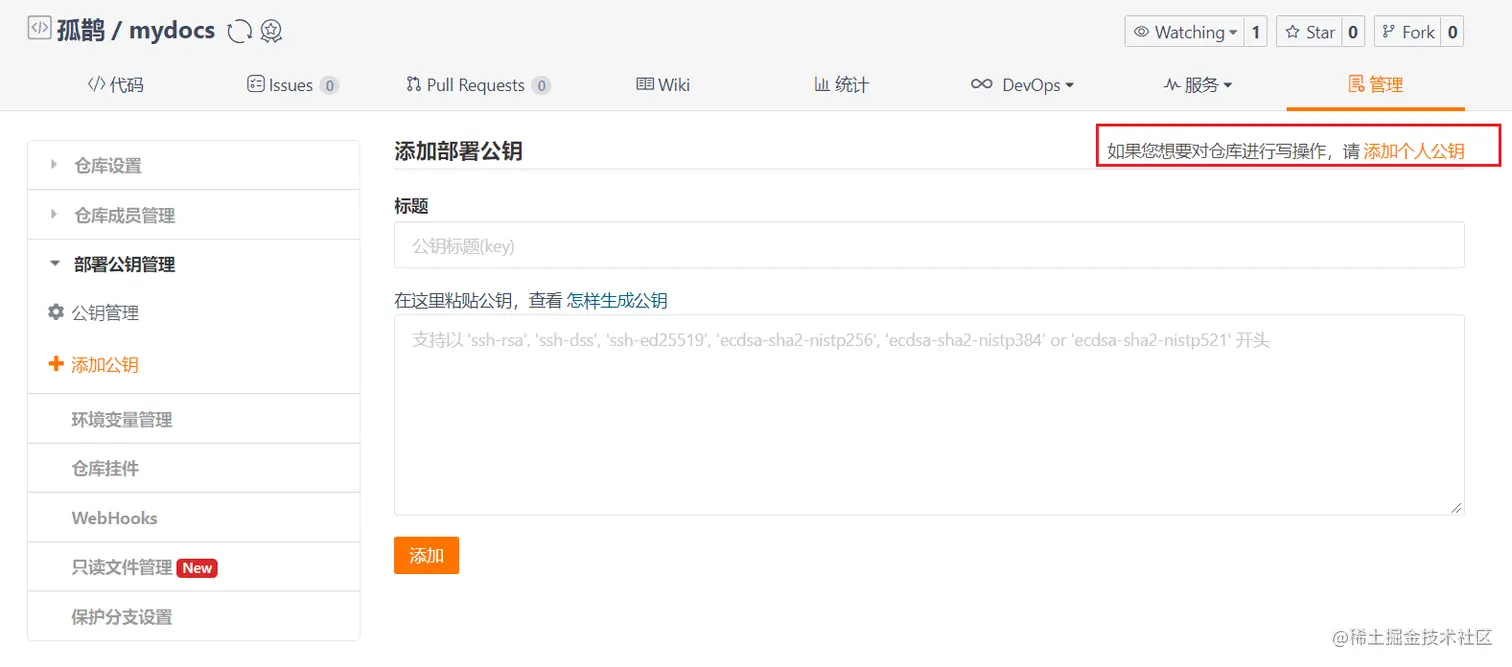Open the 统计 tab

coord(841,85)
